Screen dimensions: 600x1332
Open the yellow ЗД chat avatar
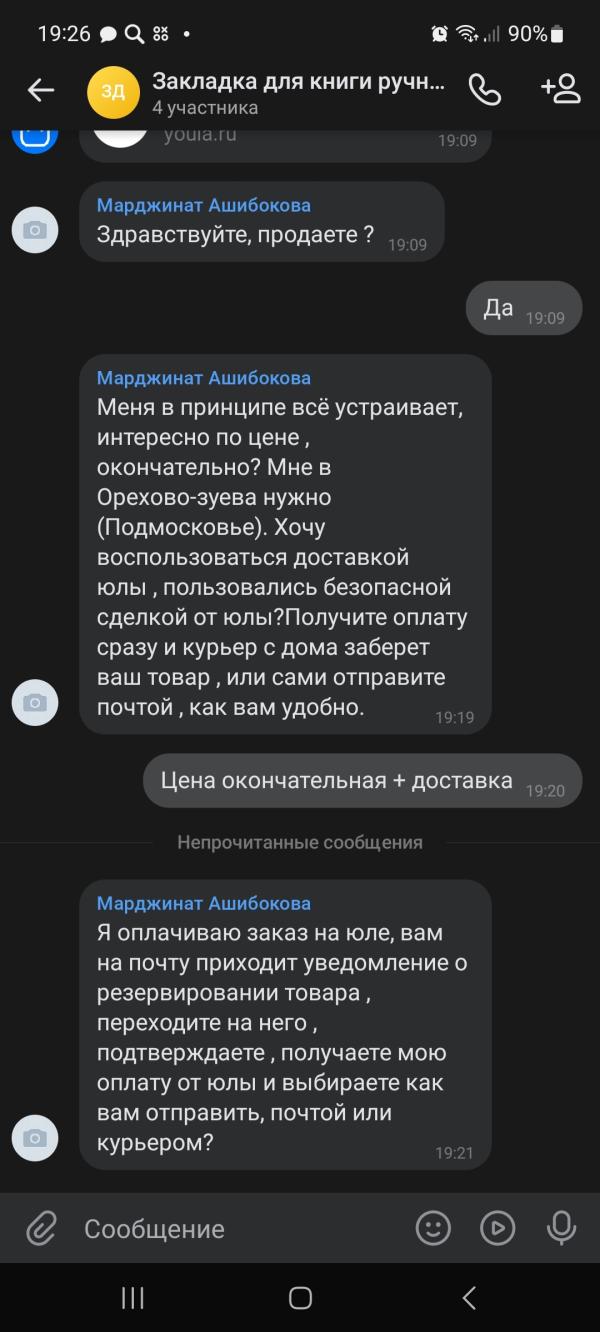coord(113,91)
